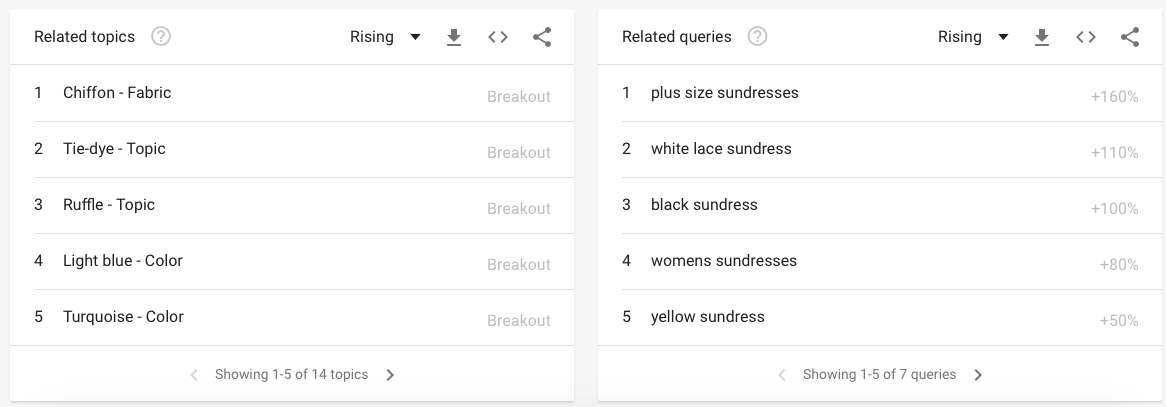Viewport: 1166px width, 407px height.
Task: Open help tooltip next to Related queries
Action: [x=757, y=36]
